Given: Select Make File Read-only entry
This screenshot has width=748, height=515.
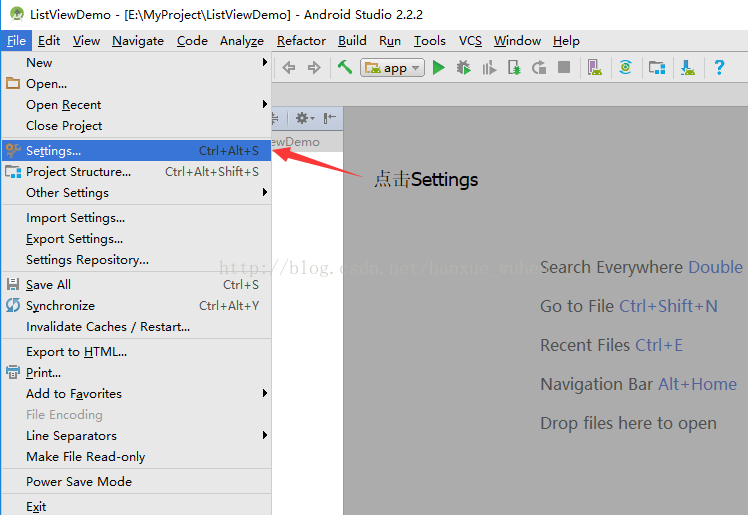Looking at the screenshot, I should pos(136,457).
